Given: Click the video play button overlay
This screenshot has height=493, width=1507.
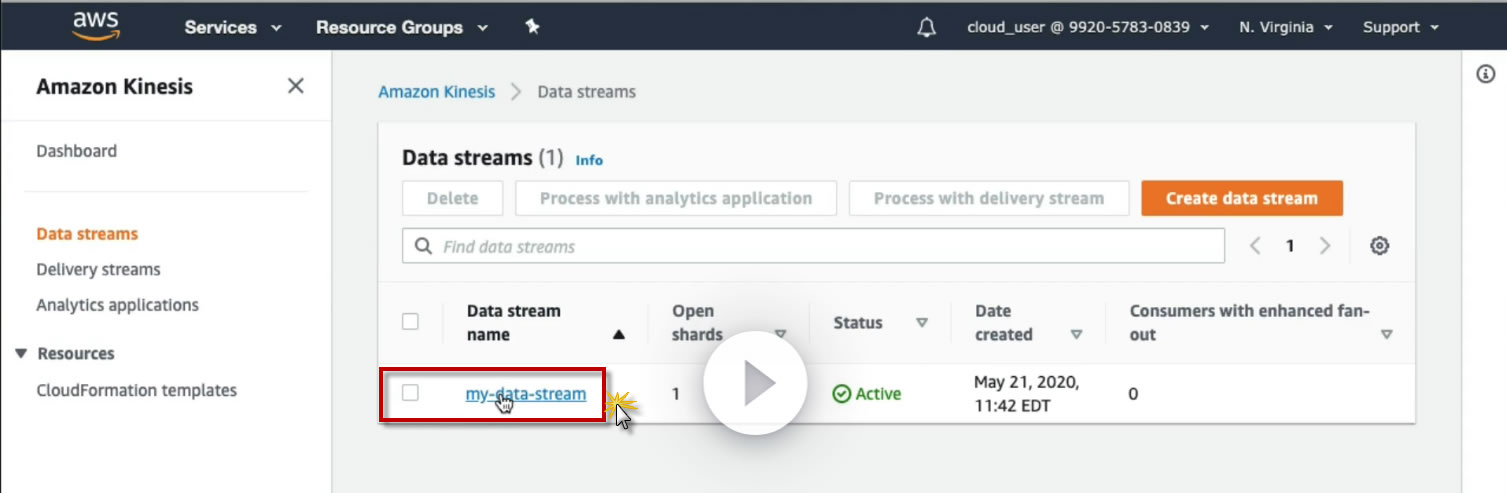Looking at the screenshot, I should coord(755,383).
